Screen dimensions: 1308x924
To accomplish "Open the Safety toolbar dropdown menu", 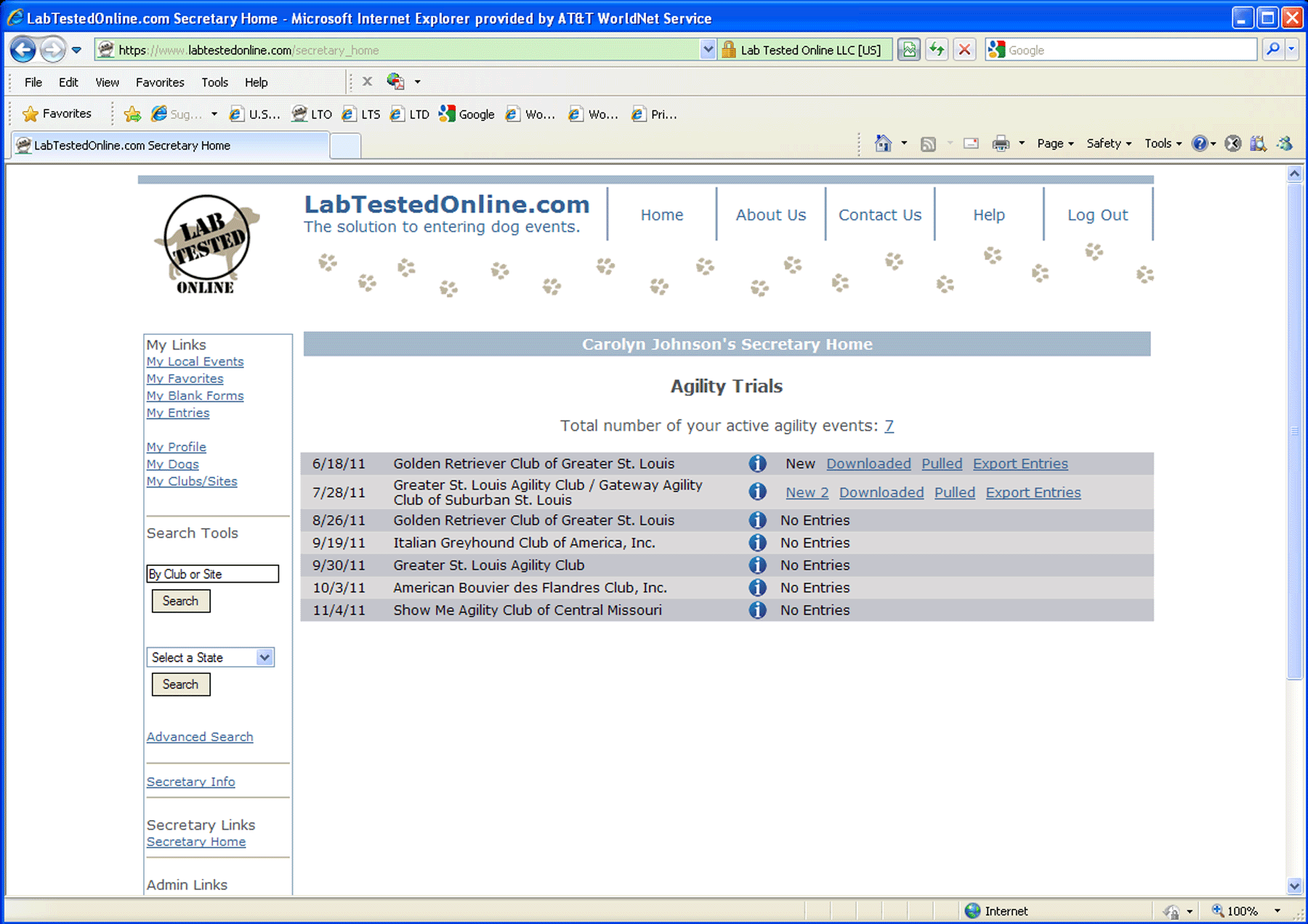I will tap(1109, 144).
